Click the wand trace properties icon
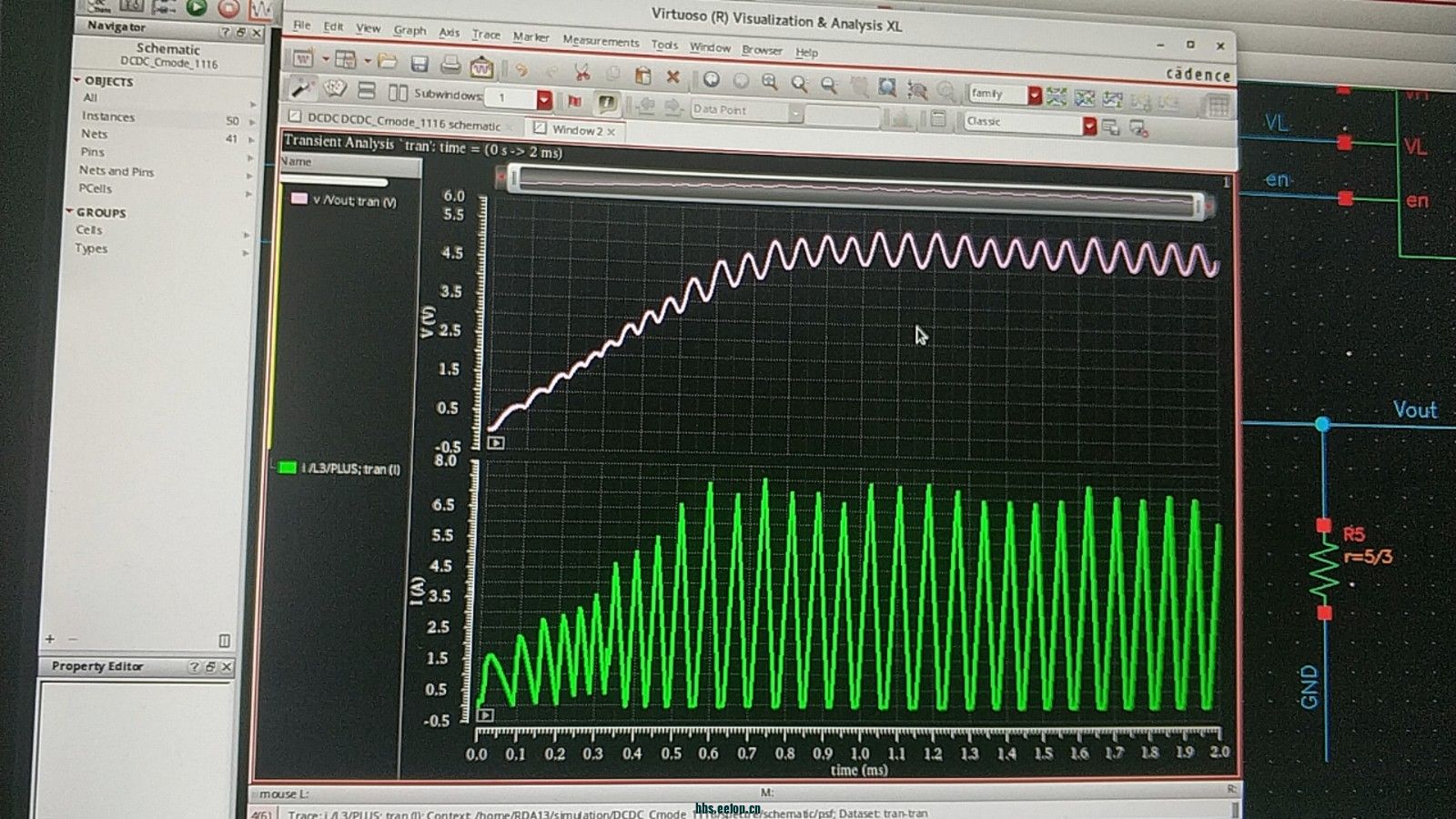1456x819 pixels. click(x=300, y=87)
